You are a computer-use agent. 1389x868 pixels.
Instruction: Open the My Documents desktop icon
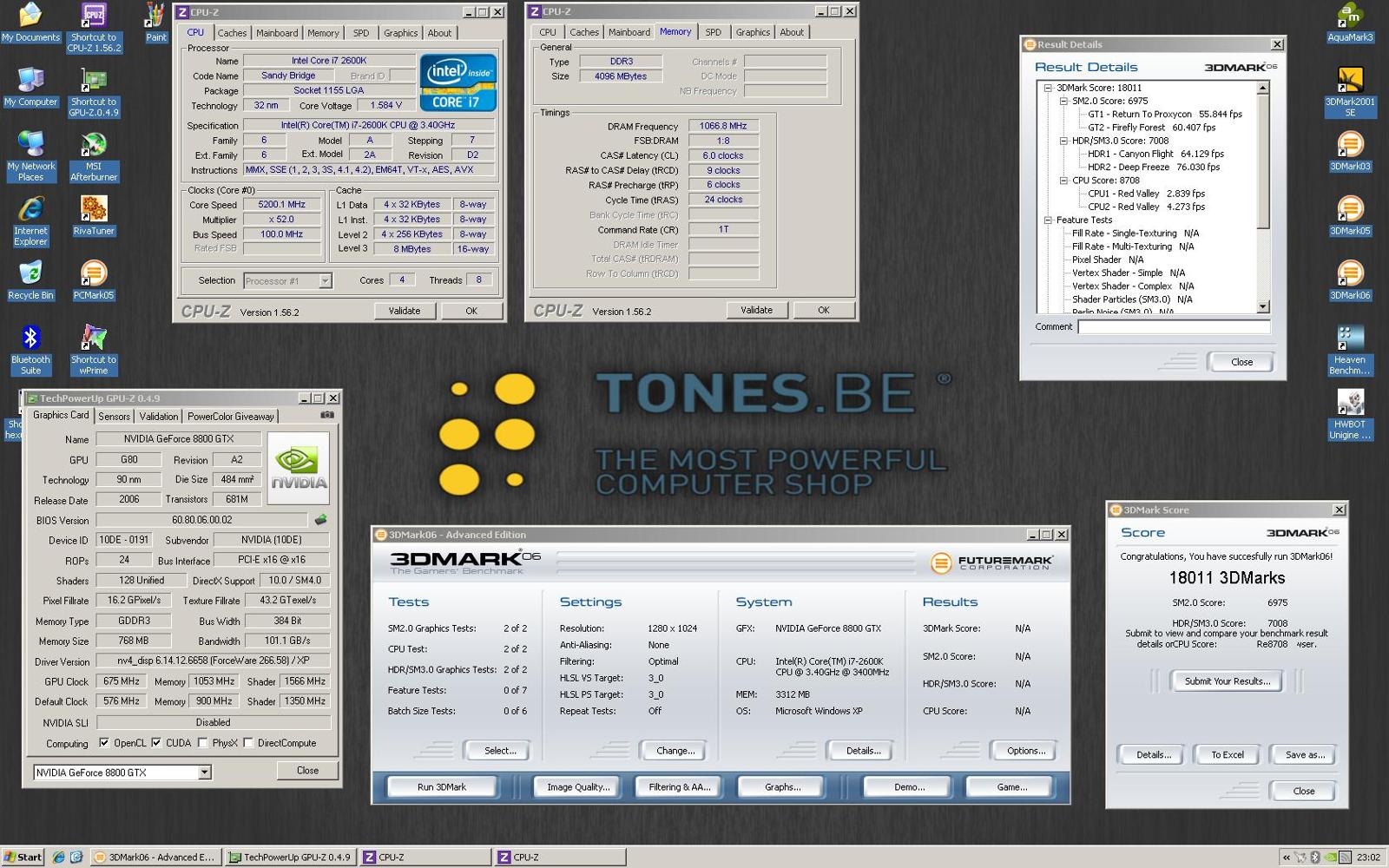pyautogui.click(x=30, y=23)
